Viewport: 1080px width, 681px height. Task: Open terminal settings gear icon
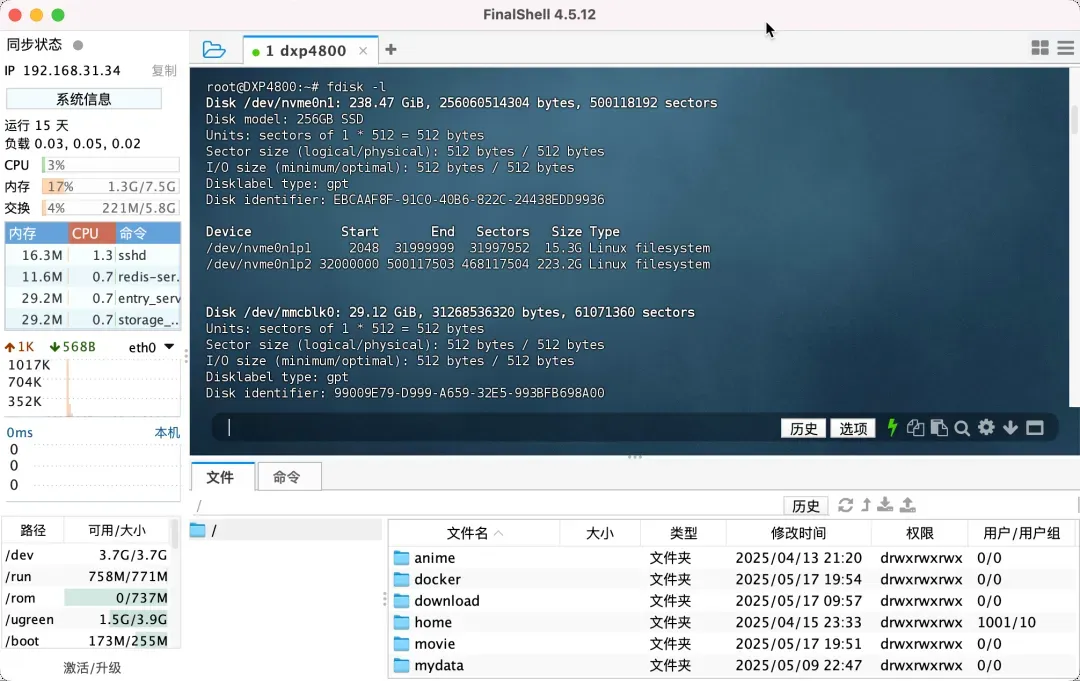[x=986, y=428]
